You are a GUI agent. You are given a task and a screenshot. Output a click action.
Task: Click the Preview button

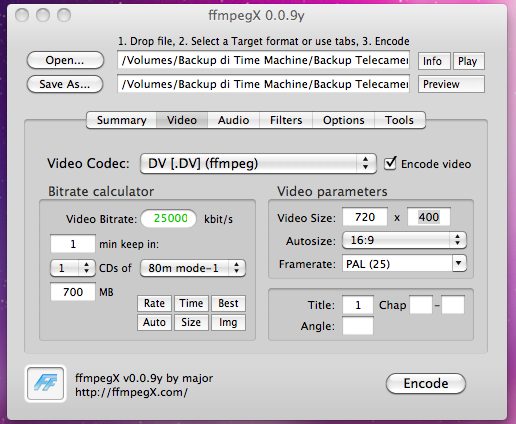[451, 84]
